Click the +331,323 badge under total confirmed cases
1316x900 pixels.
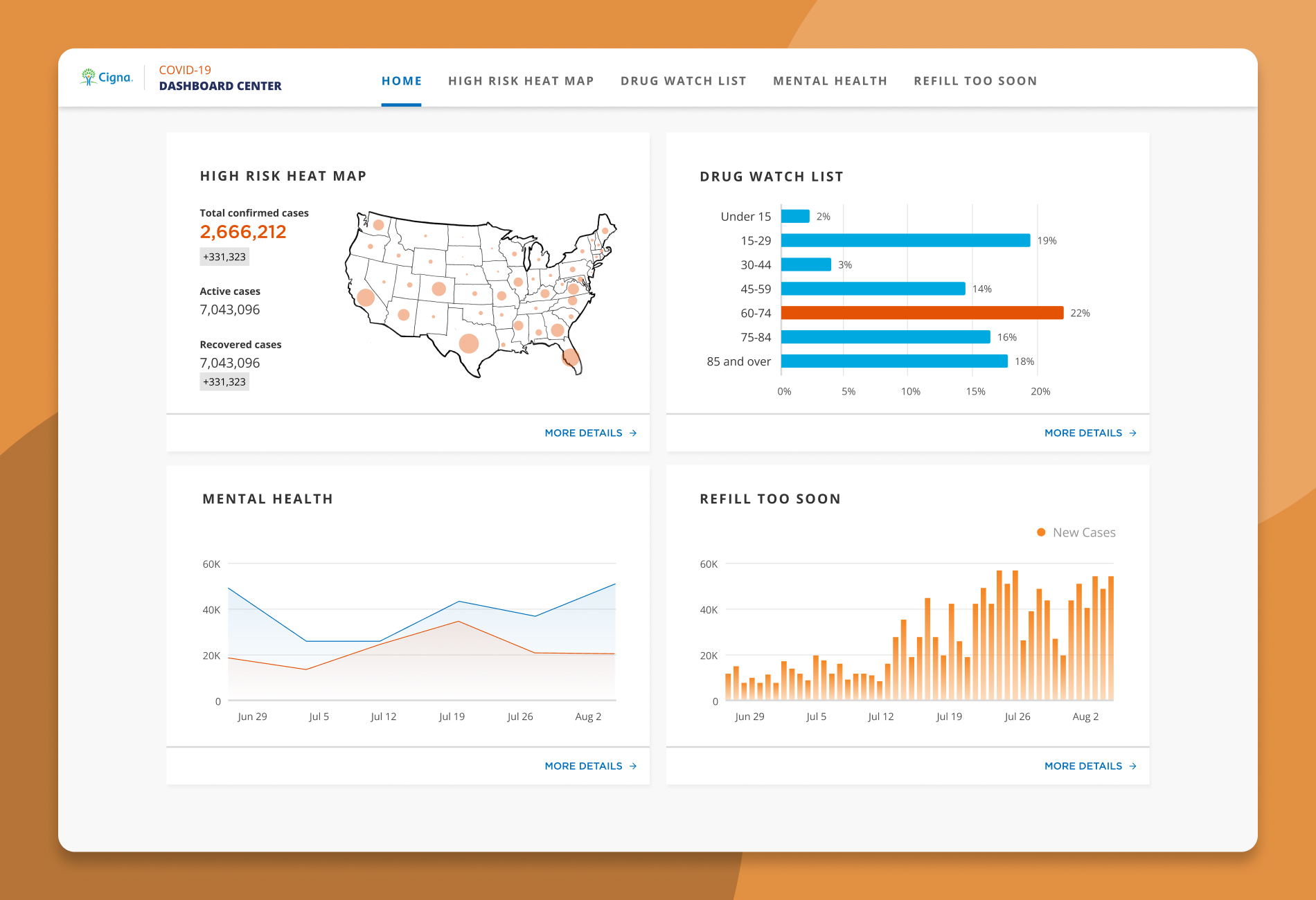coord(224,257)
